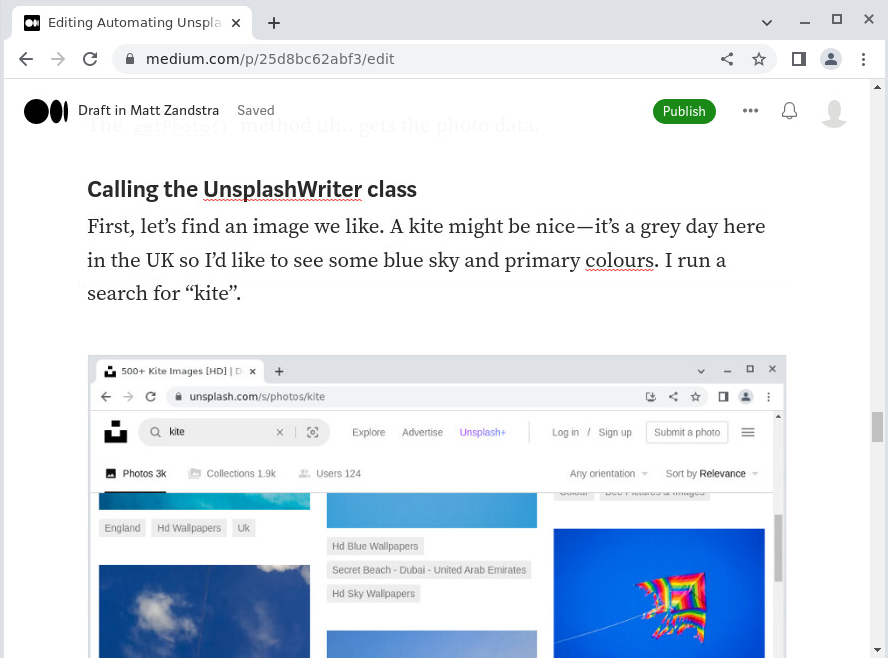Click the Submit a photo button

tap(687, 432)
